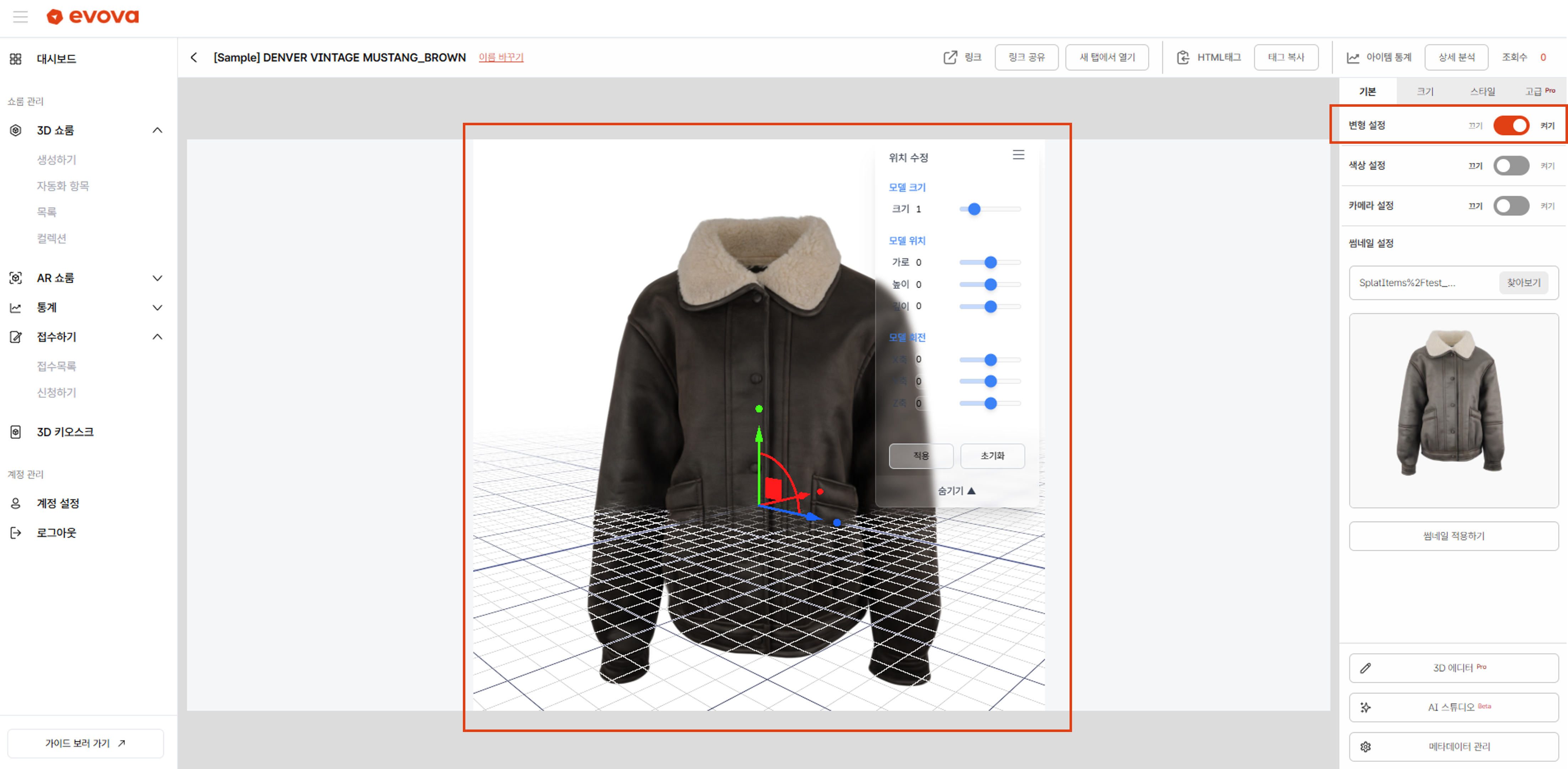Image resolution: width=1568 pixels, height=769 pixels.
Task: Enable the 색상 설정 toggle
Action: point(1511,165)
